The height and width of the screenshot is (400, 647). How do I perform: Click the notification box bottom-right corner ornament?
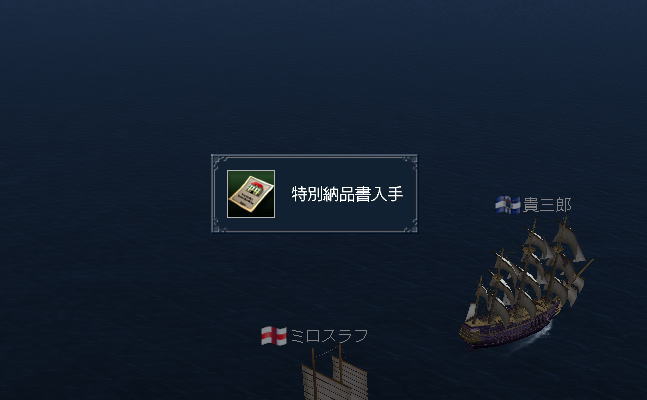(x=410, y=225)
